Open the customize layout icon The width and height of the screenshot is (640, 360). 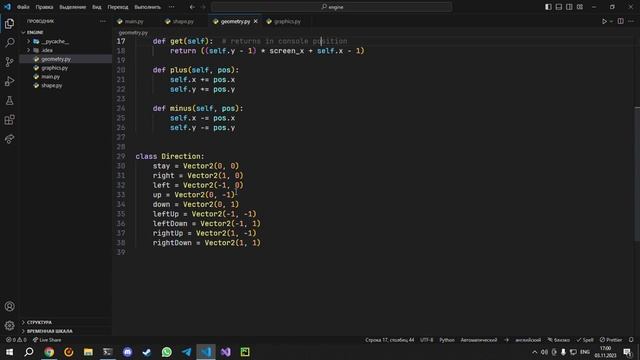click(580, 7)
